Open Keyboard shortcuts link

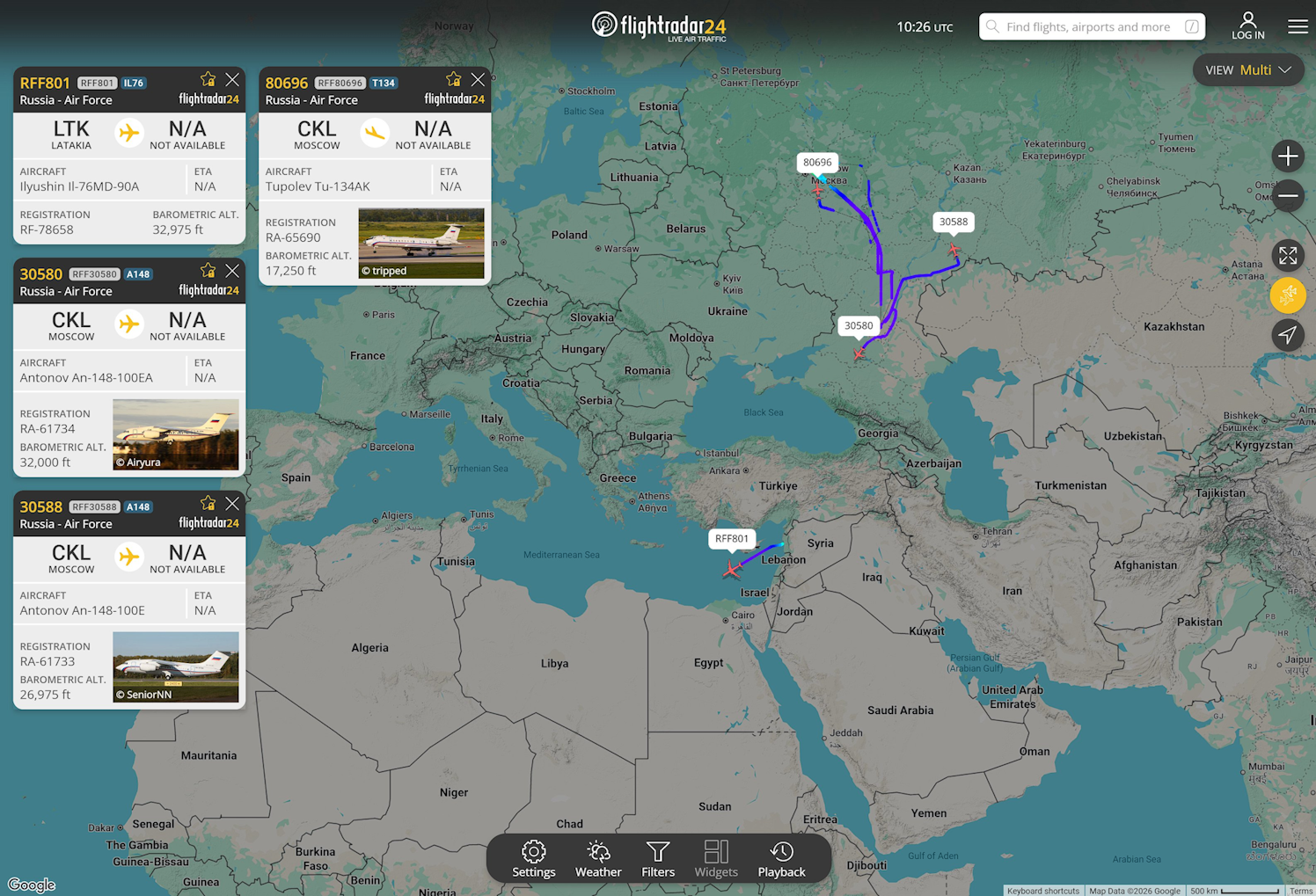click(x=1042, y=891)
